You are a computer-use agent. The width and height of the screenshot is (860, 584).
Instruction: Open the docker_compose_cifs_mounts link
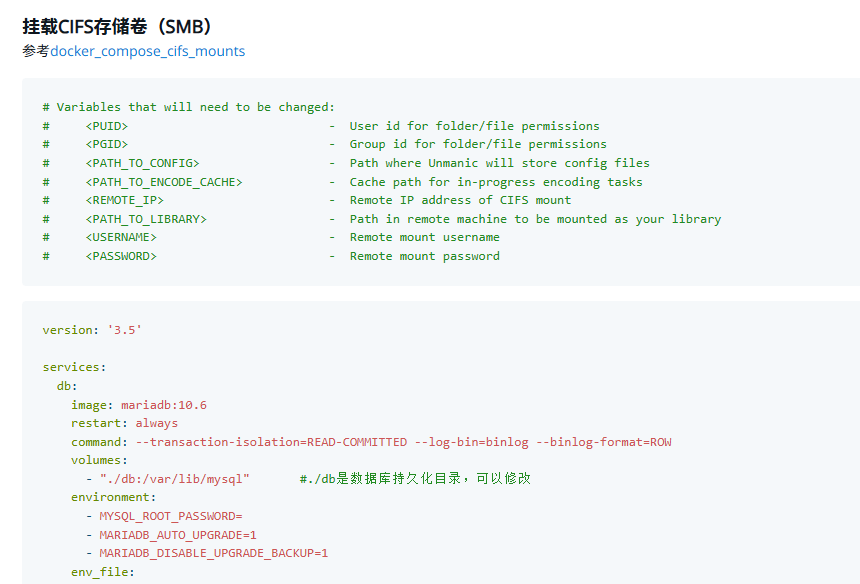(x=148, y=51)
